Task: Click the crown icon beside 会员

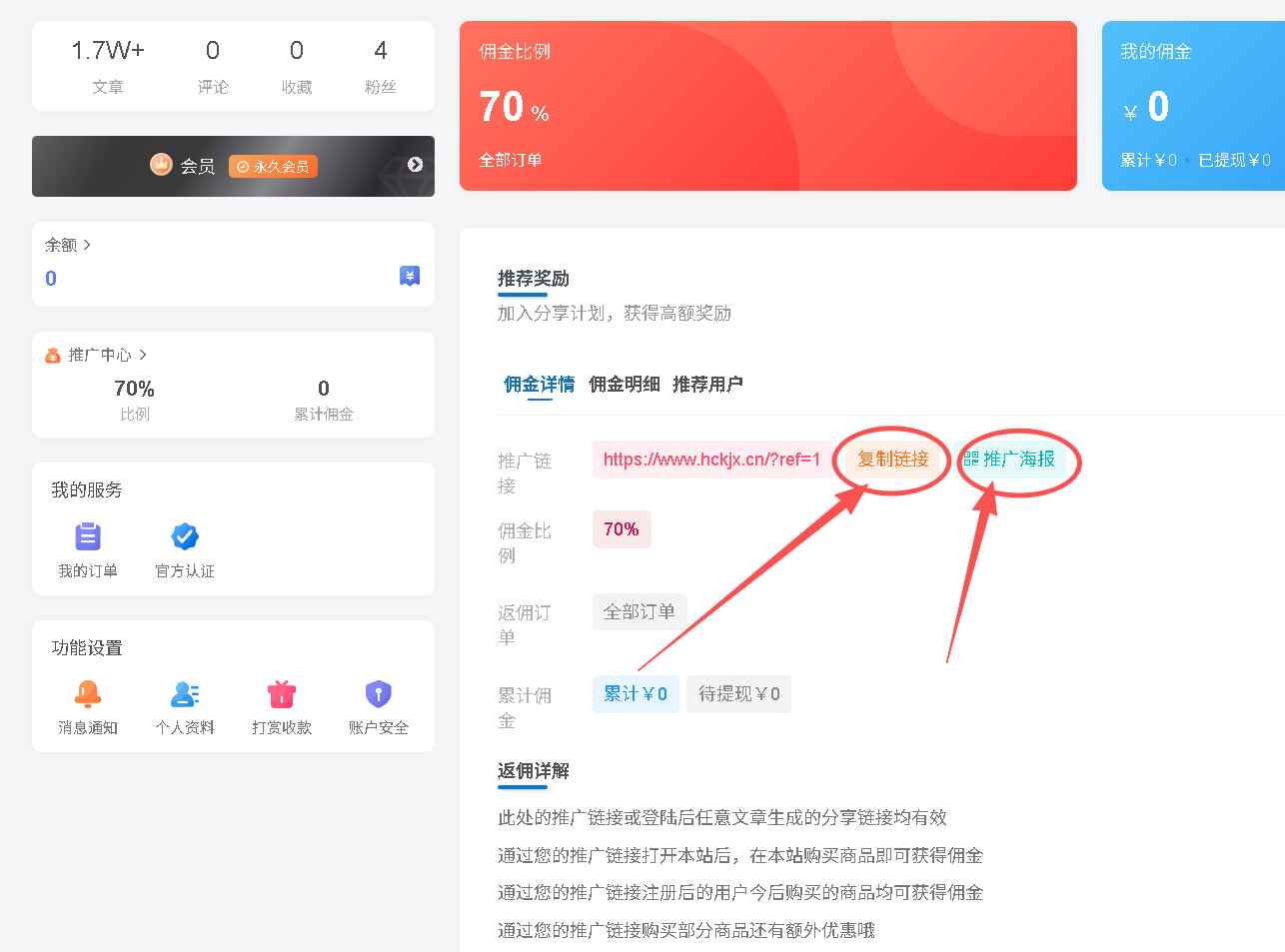Action: 160,164
